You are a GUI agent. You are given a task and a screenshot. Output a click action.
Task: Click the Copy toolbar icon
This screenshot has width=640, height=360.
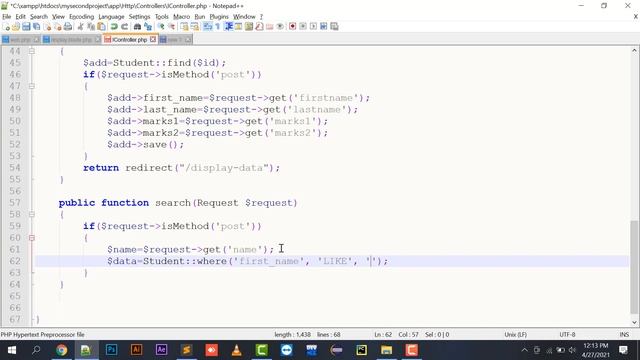pyautogui.click(x=91, y=27)
